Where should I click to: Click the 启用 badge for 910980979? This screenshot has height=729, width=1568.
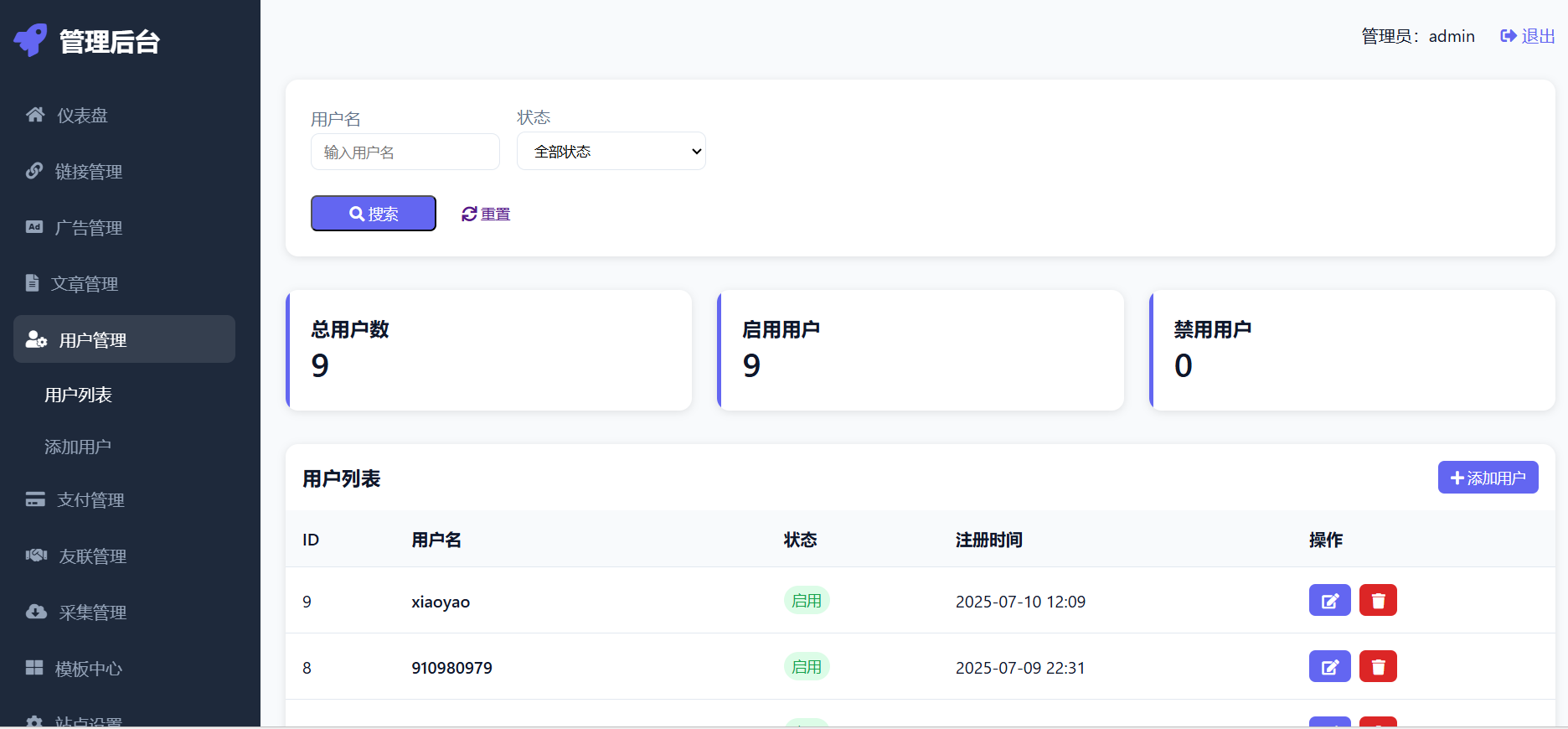(807, 666)
